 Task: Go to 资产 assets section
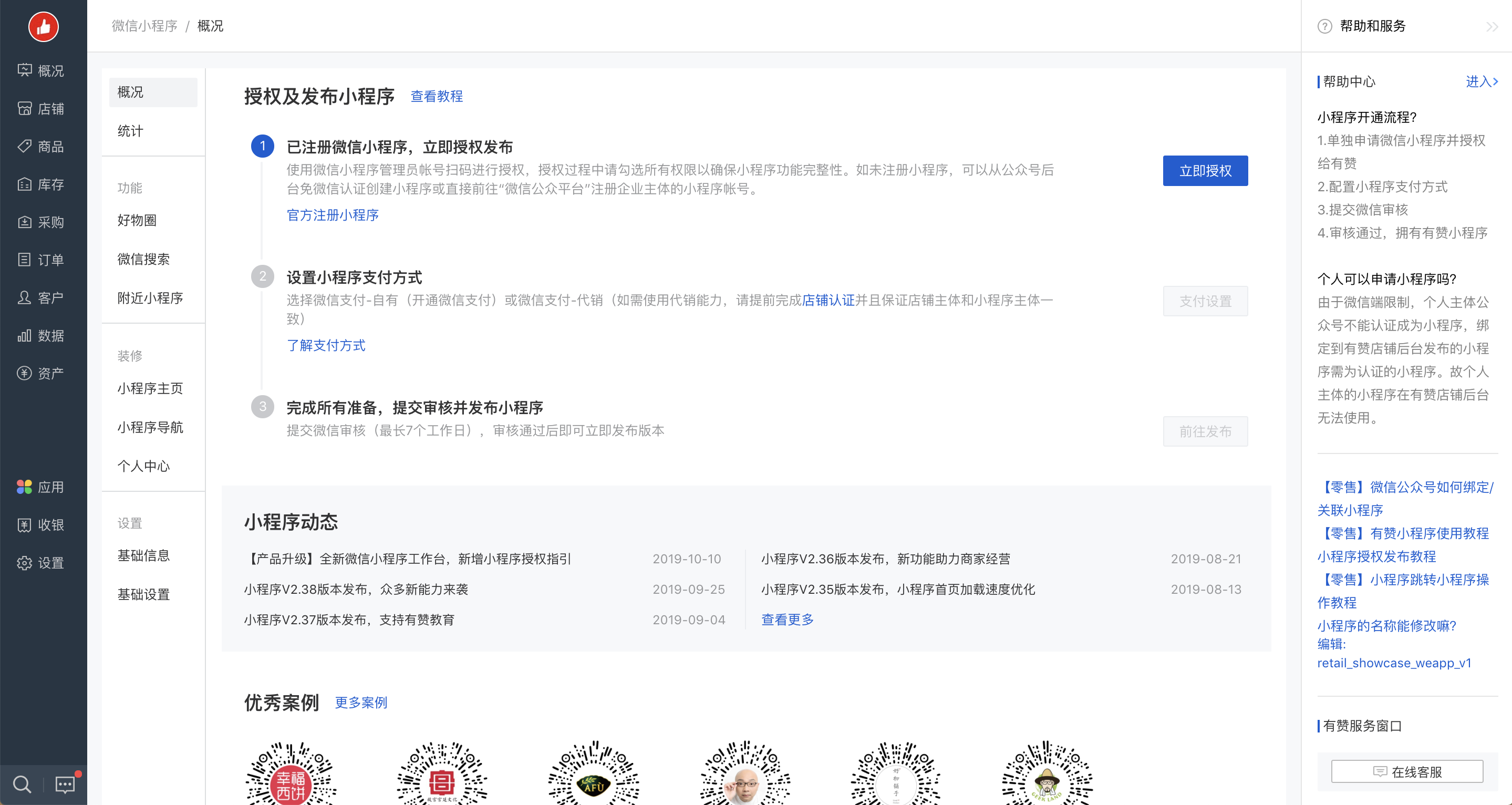[41, 373]
